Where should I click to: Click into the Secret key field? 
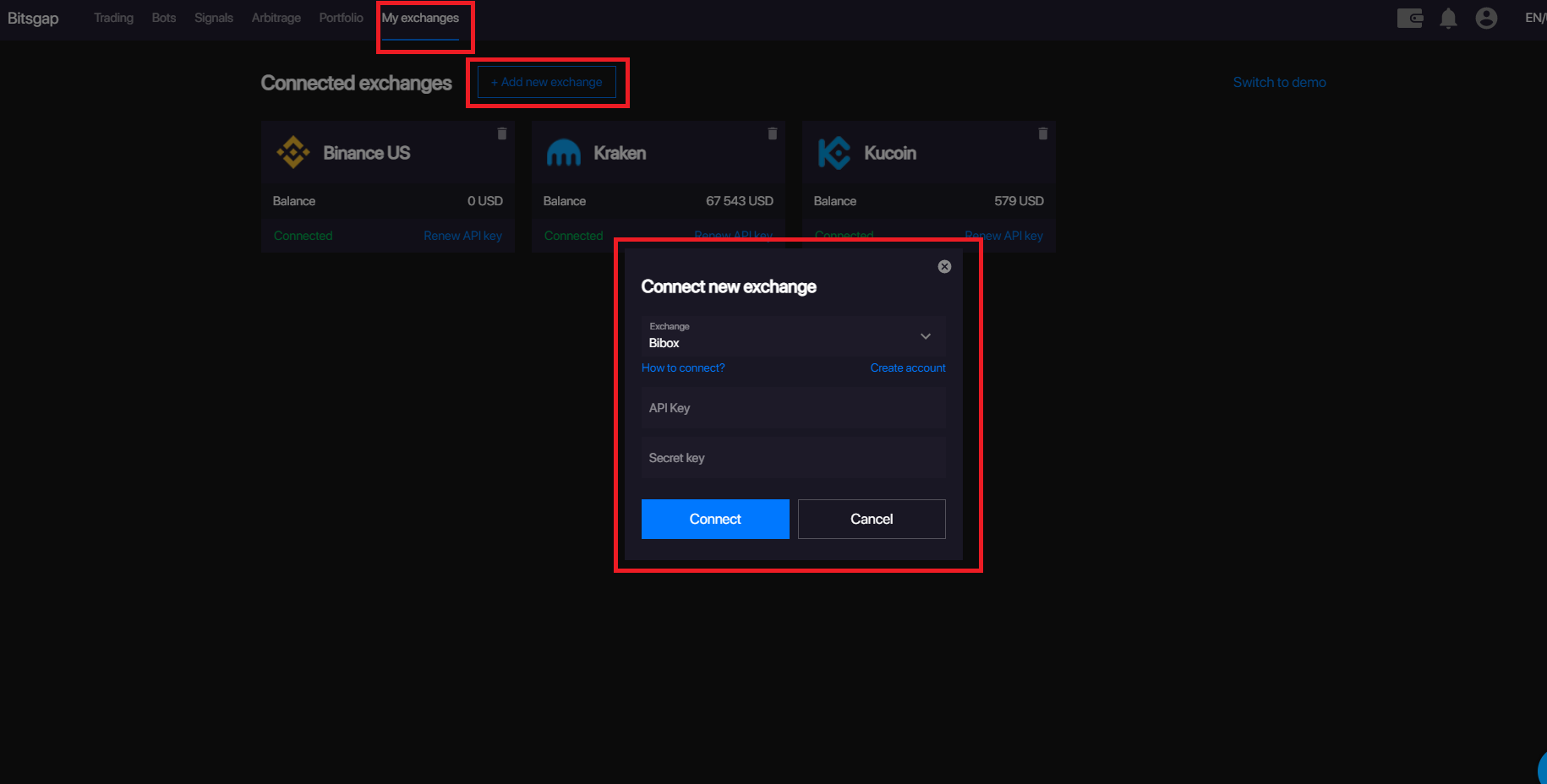(x=793, y=458)
